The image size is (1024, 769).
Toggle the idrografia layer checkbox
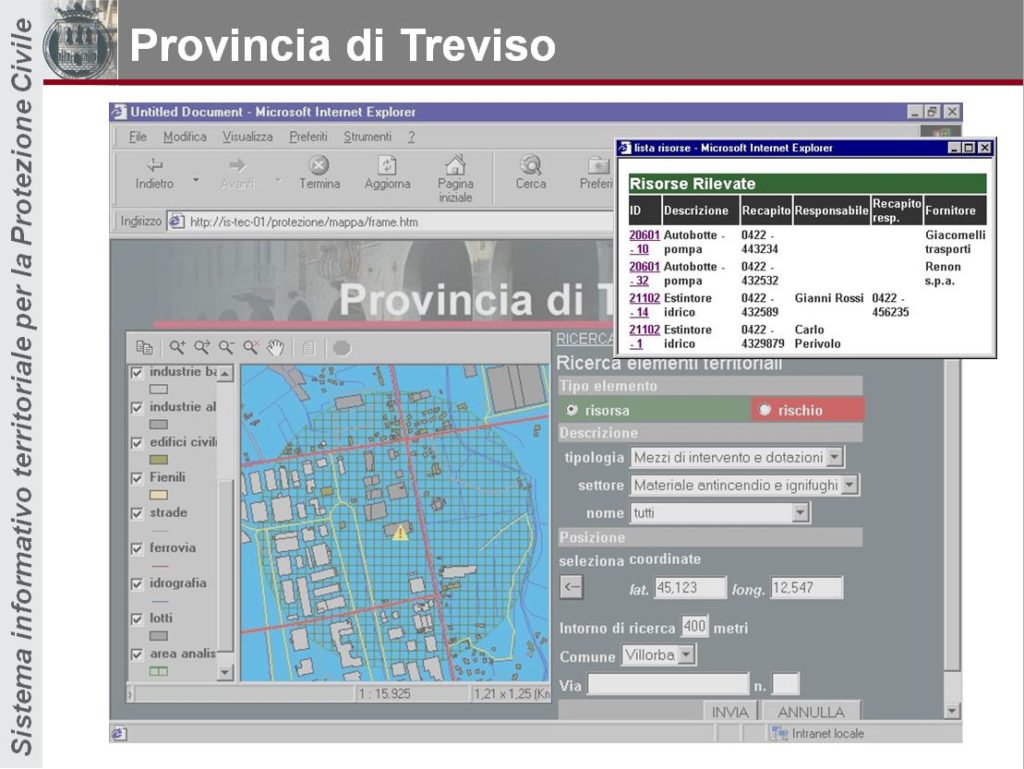tap(136, 584)
